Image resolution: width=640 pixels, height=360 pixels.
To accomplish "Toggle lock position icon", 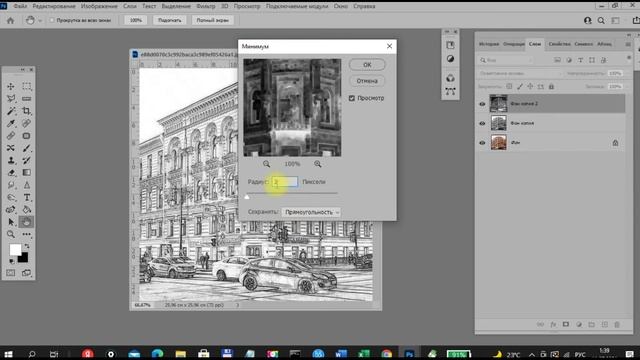I will point(530,87).
